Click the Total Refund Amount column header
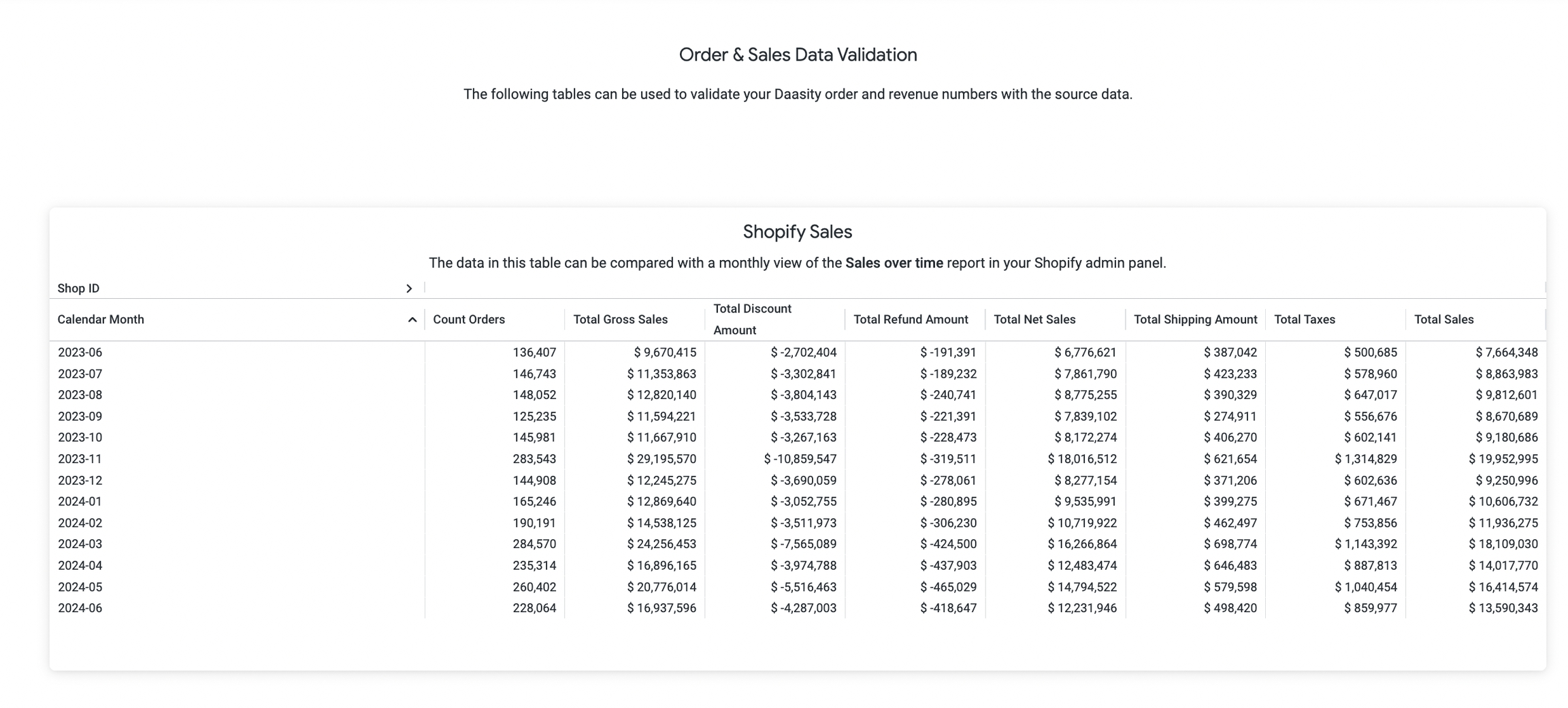 tap(911, 319)
